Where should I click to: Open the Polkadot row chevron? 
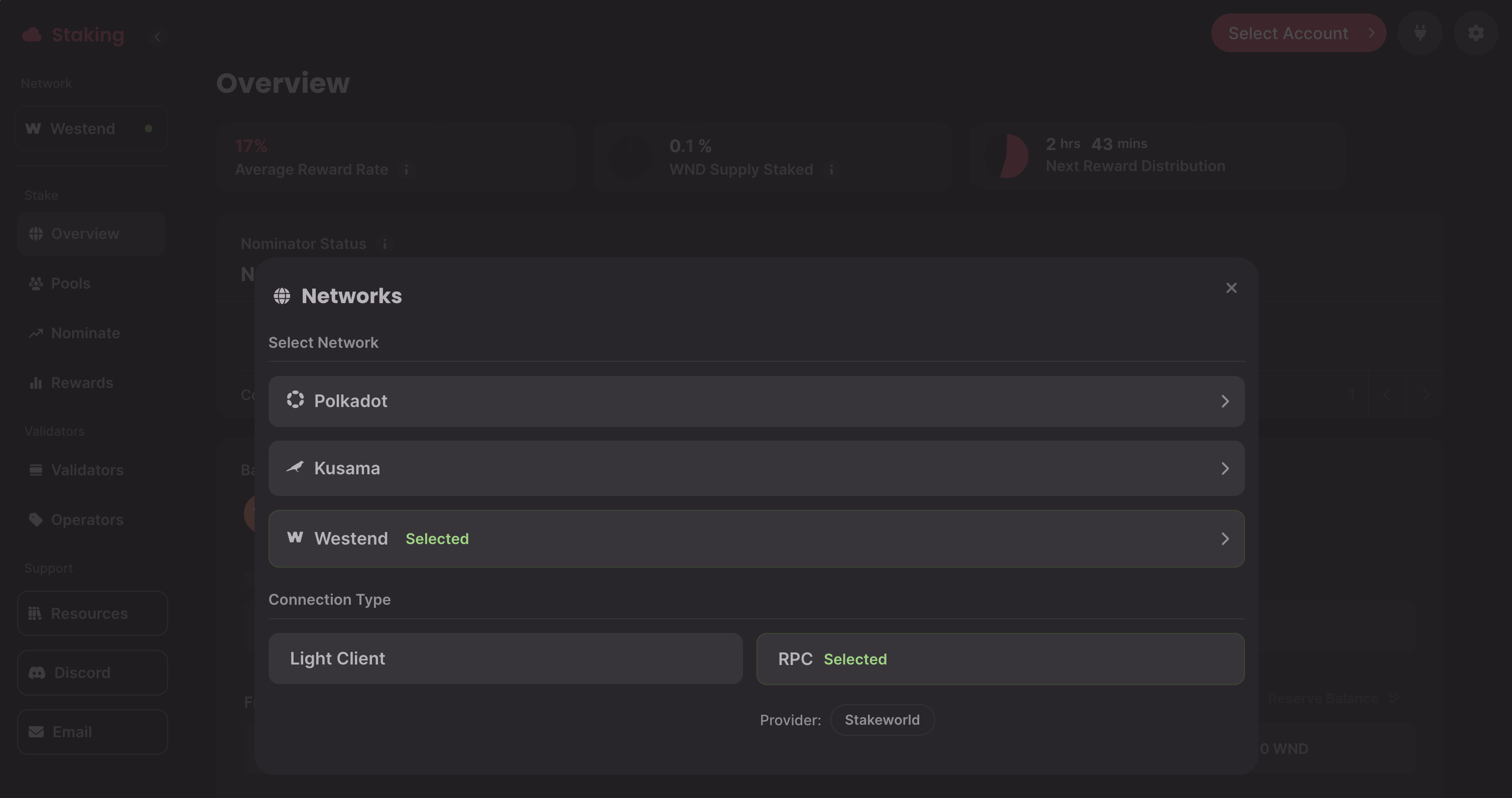[1224, 402]
